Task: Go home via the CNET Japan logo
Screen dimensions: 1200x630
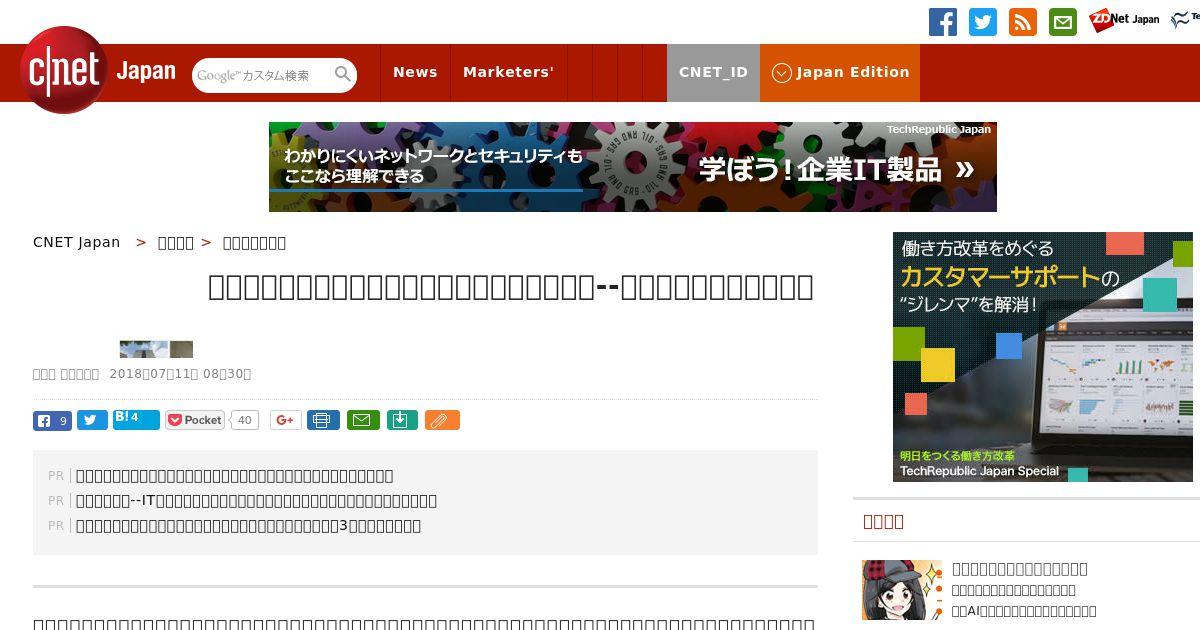Action: coord(98,70)
